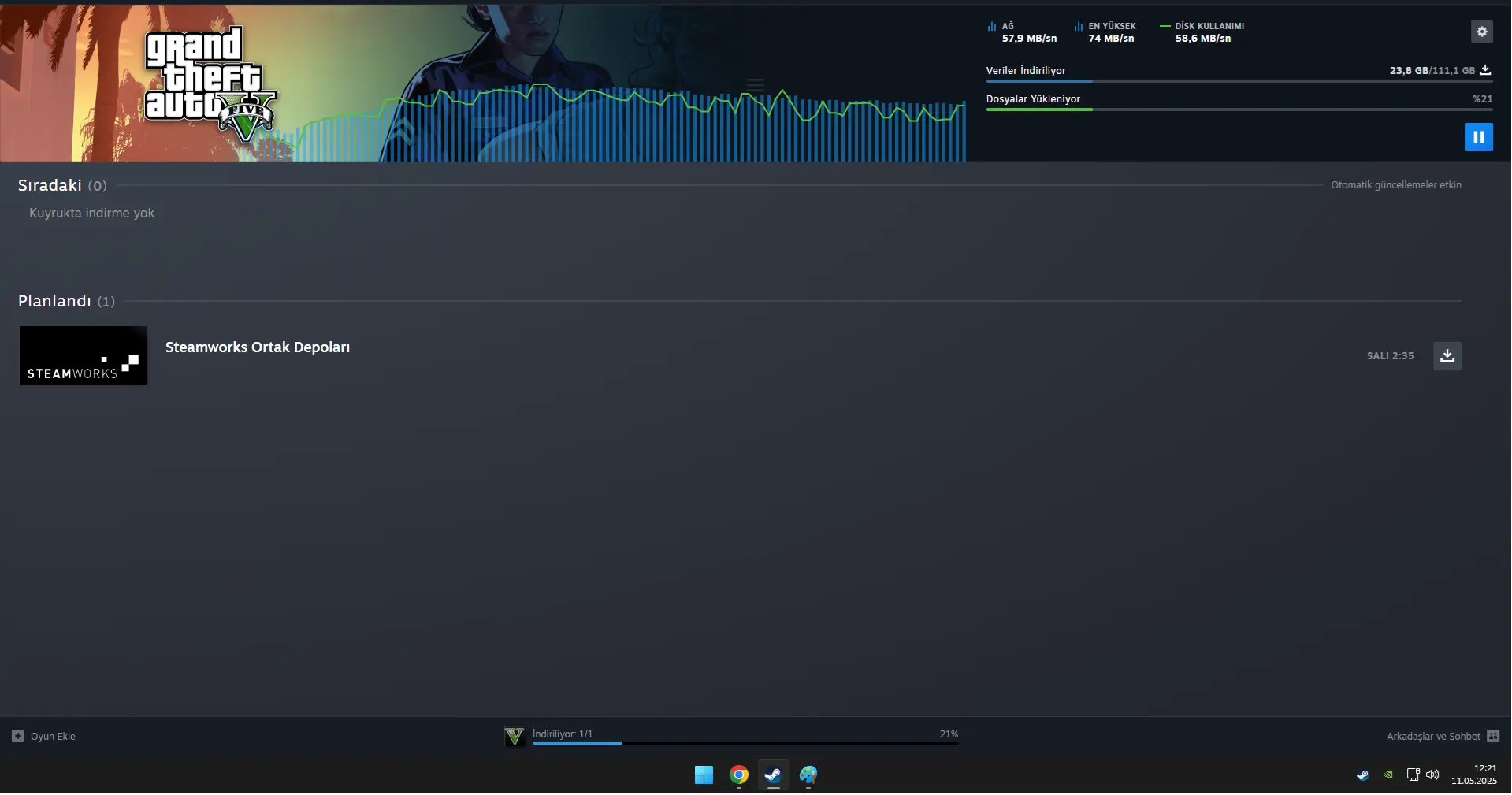Click the 21% label in bottom bar
This screenshot has width=1512, height=795.
coord(949,734)
